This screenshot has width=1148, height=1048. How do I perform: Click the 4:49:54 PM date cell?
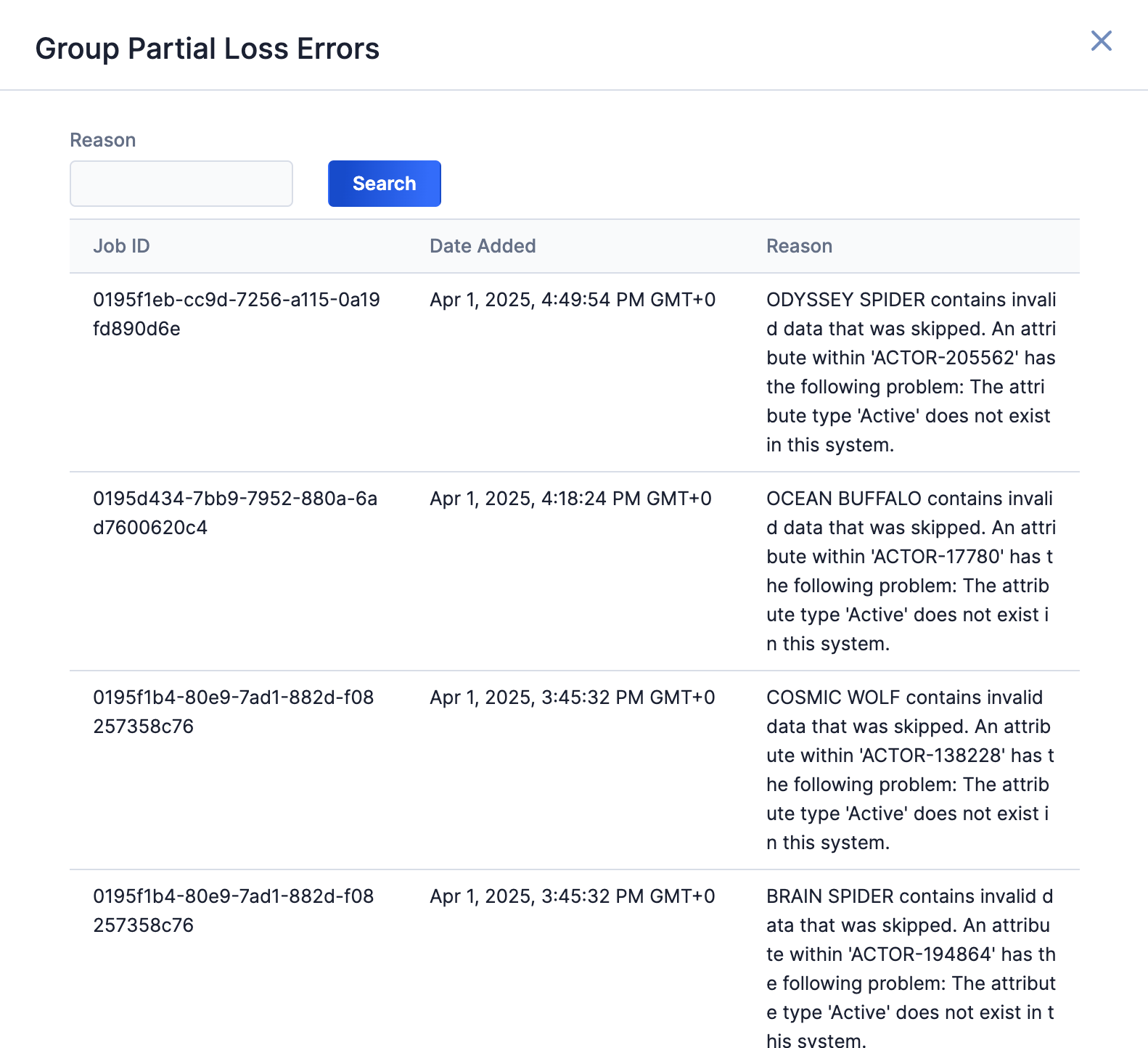(x=573, y=300)
